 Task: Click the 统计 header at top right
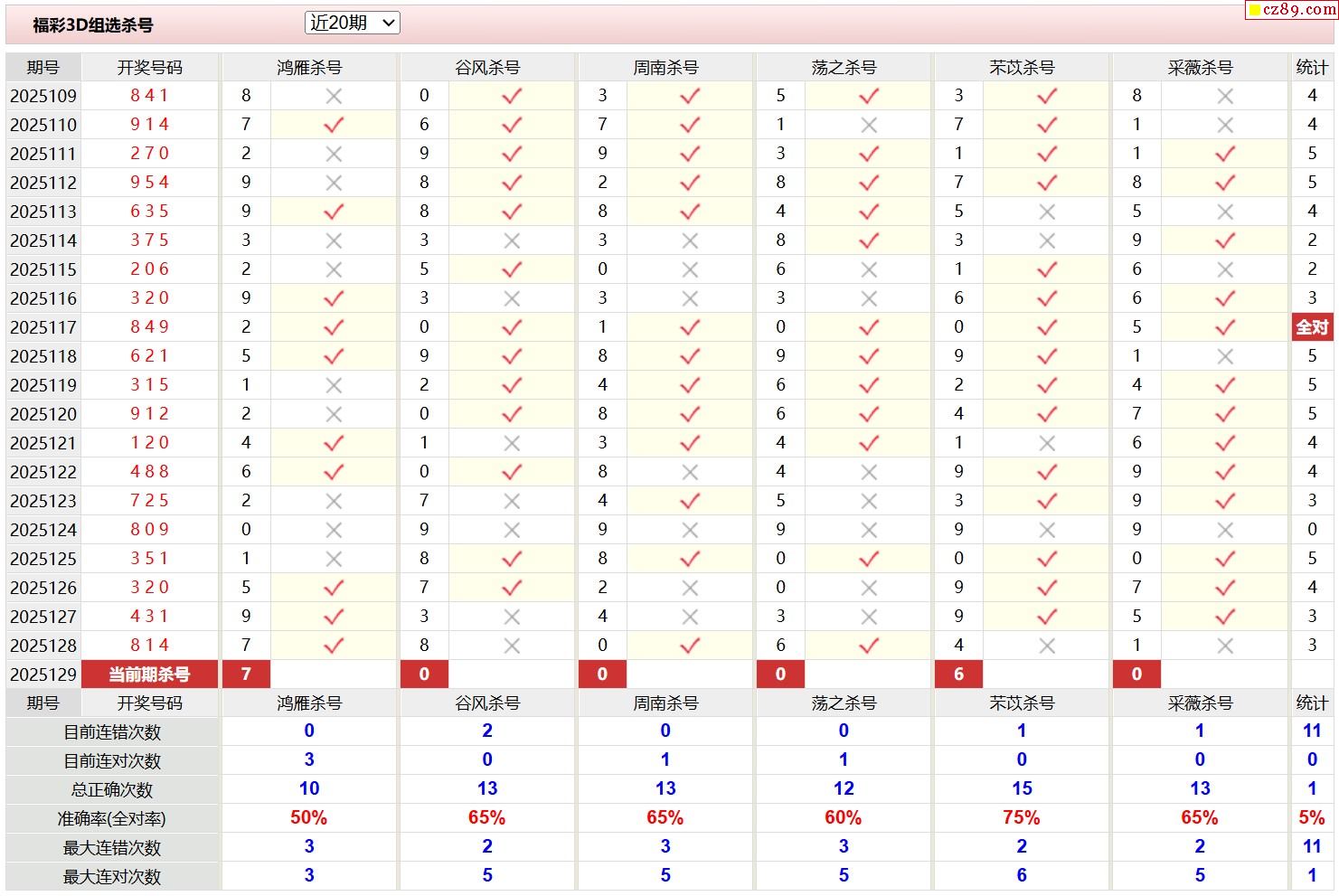[1312, 67]
